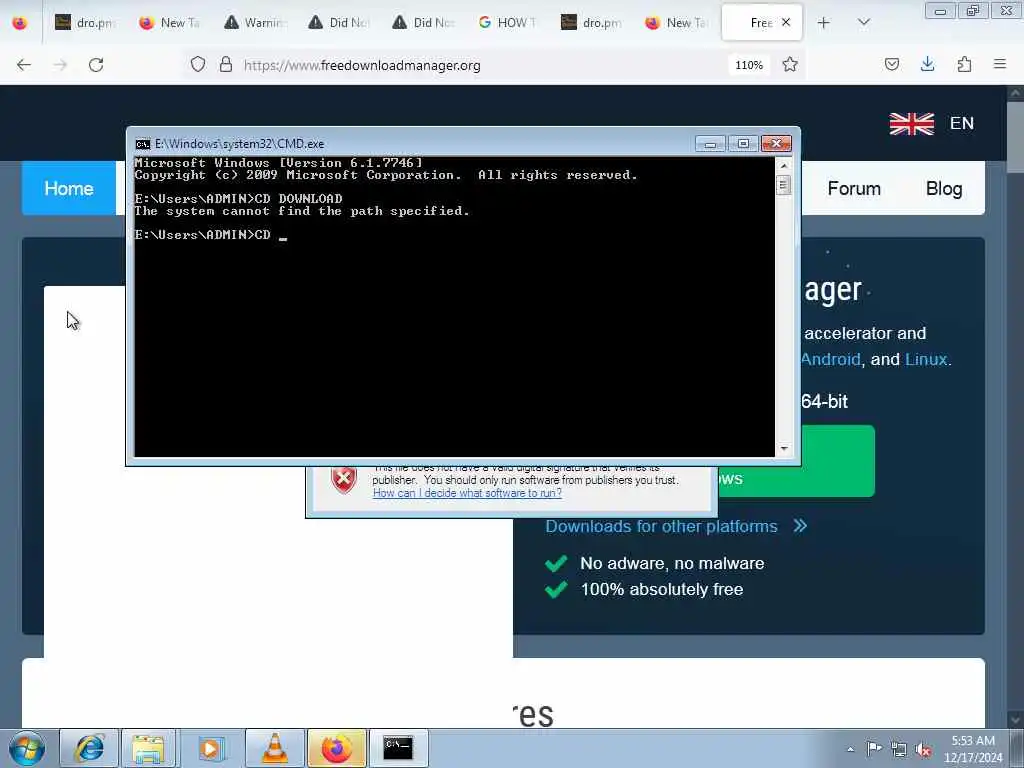This screenshot has height=768, width=1024.
Task: Open the extensions puzzle icon
Action: 964,64
